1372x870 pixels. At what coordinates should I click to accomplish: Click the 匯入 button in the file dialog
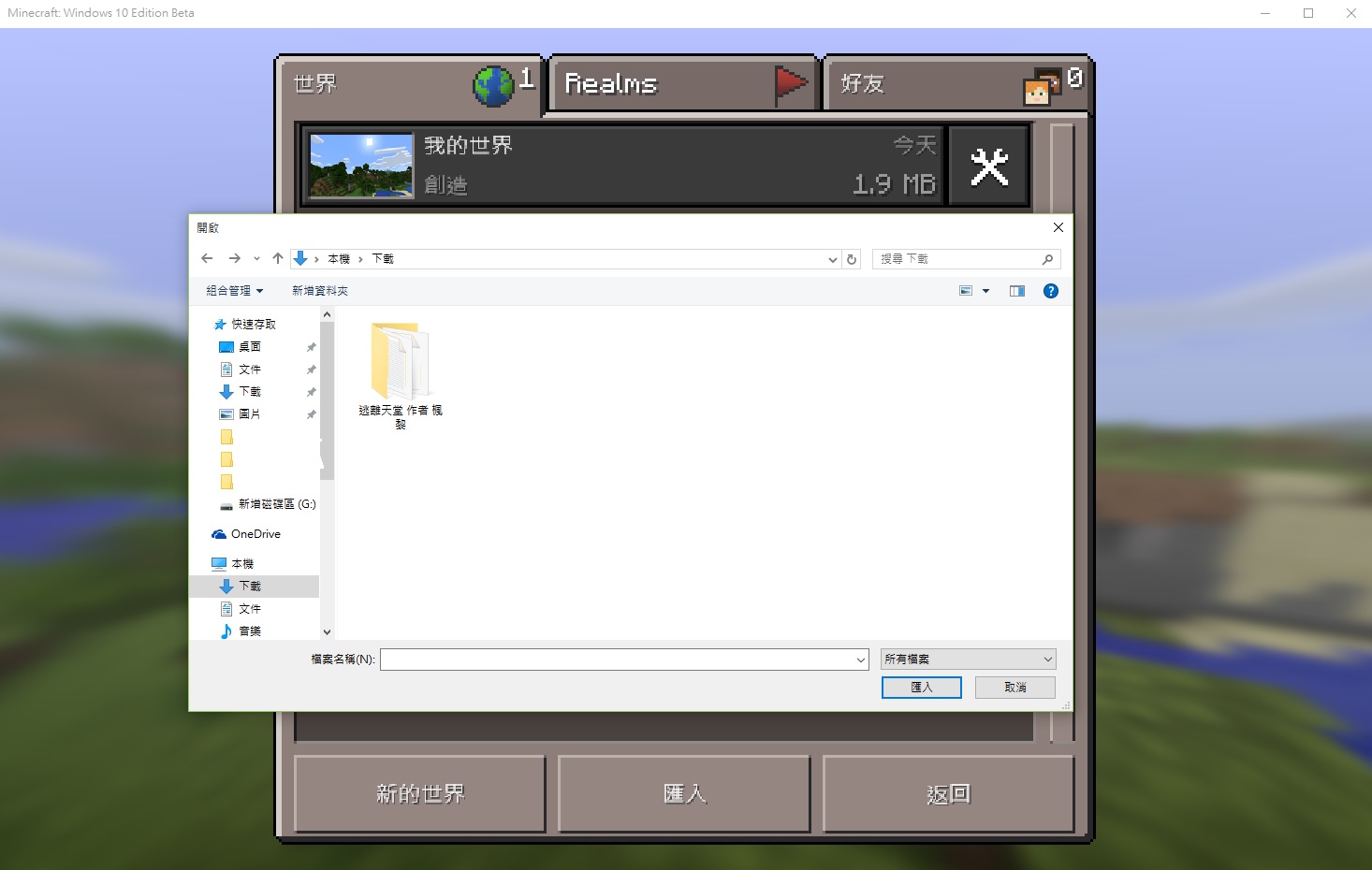[x=921, y=688]
